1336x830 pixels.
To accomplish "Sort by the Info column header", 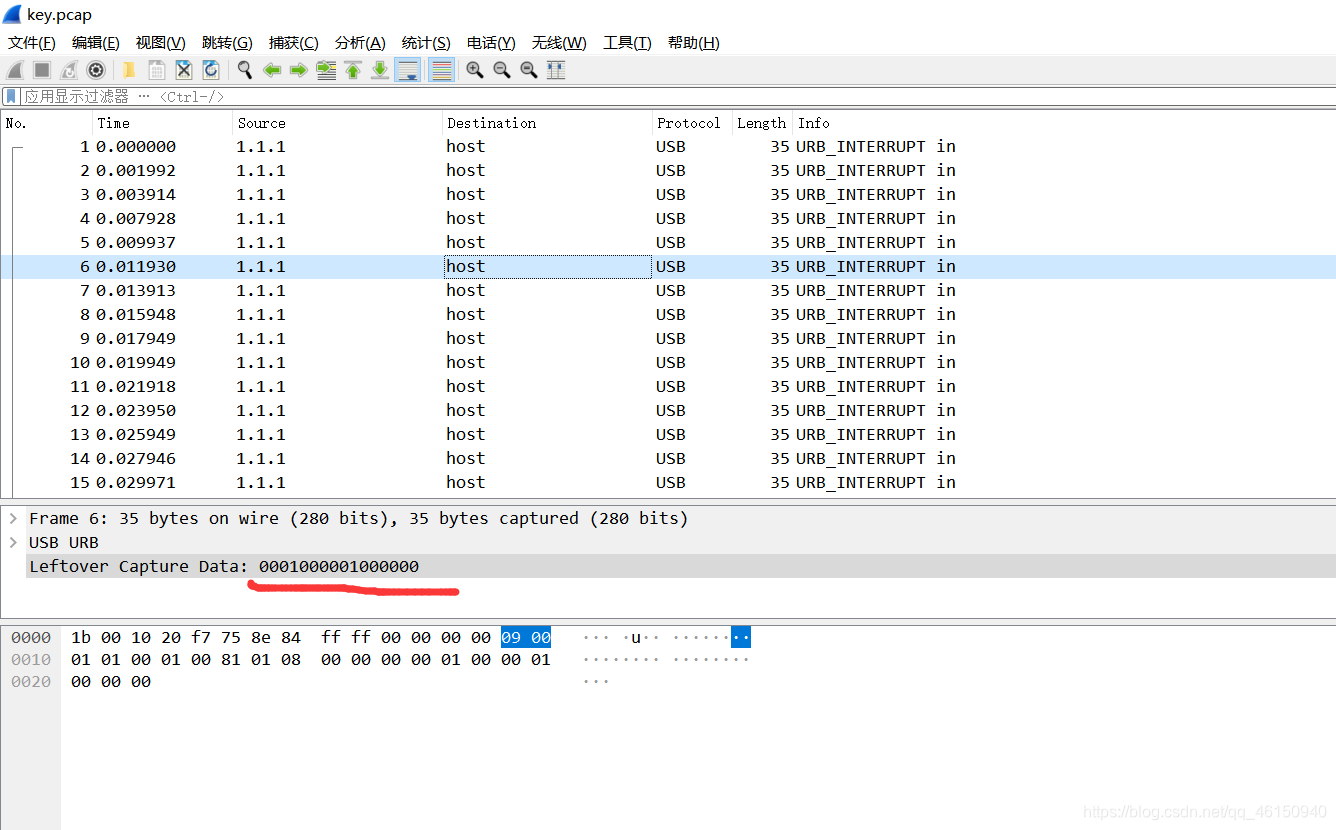I will (x=1064, y=123).
